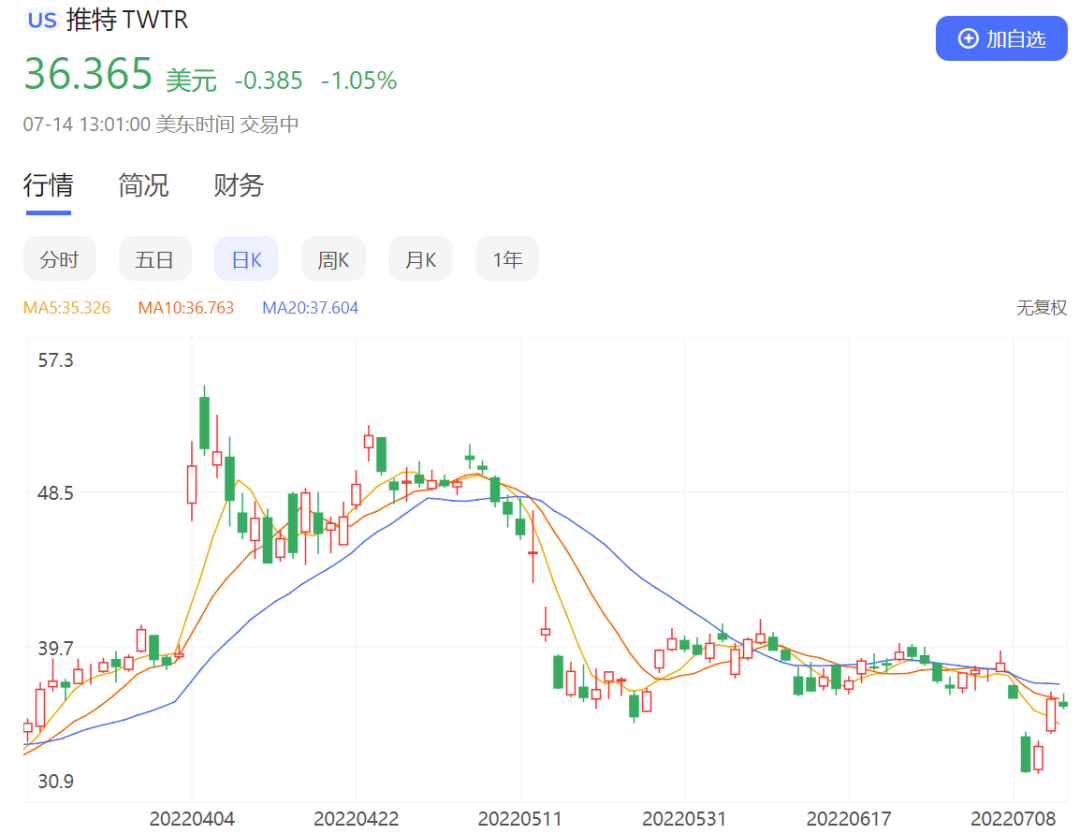Click the 20220708 date axis label

1012,819
